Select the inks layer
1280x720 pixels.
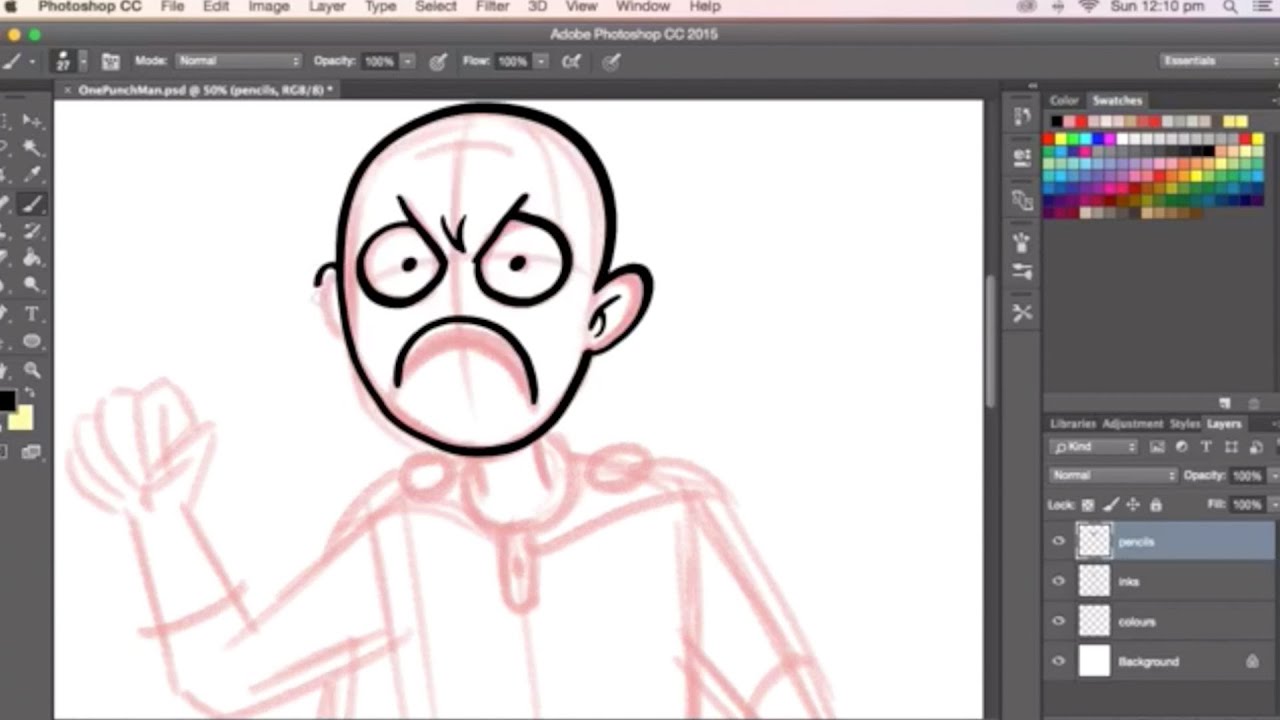[1161, 582]
